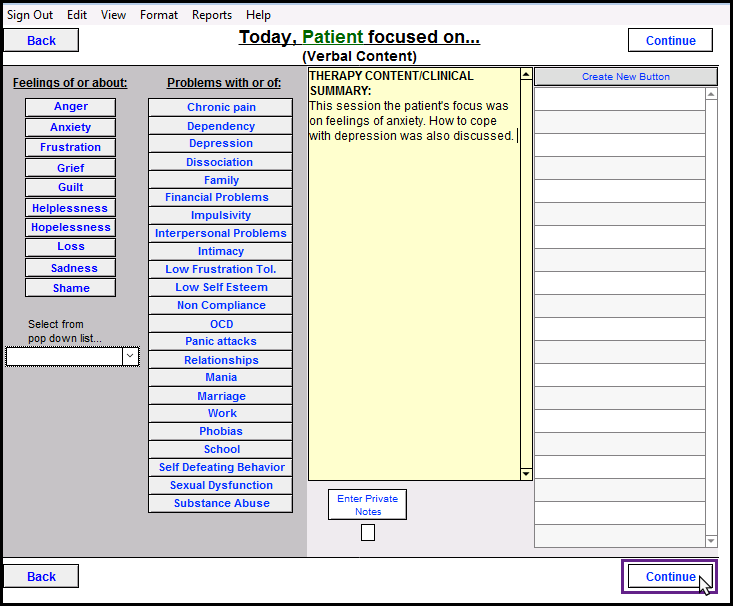Viewport: 733px width, 606px height.
Task: Click Create New Button
Action: click(x=625, y=77)
